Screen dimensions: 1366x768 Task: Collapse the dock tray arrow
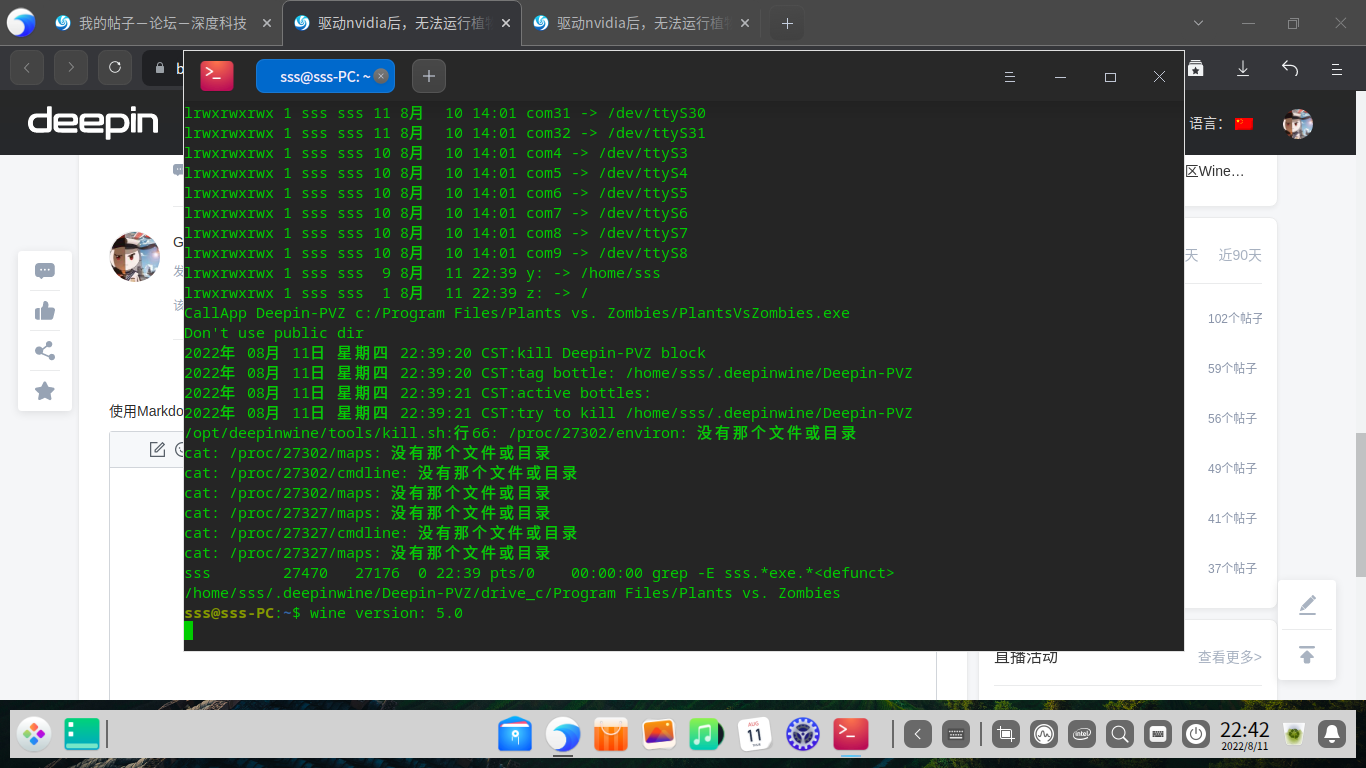(x=919, y=735)
